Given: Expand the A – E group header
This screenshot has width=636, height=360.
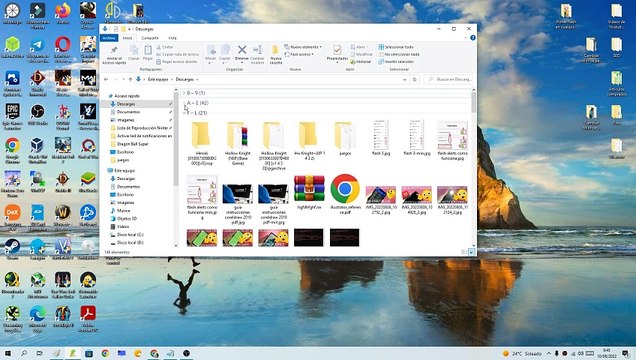Looking at the screenshot, I should (x=325, y=103).
